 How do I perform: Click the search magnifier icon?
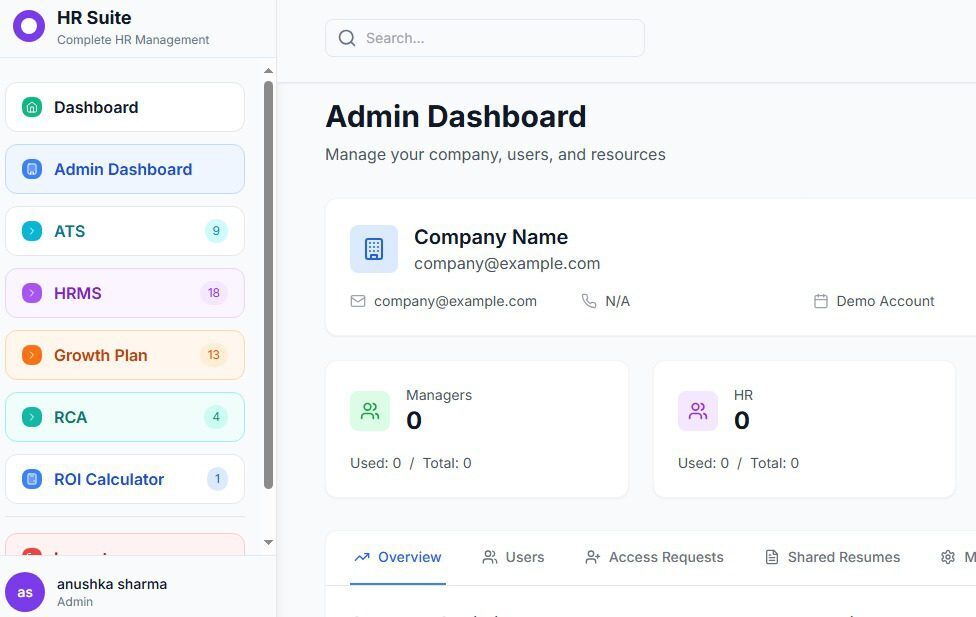(x=347, y=38)
